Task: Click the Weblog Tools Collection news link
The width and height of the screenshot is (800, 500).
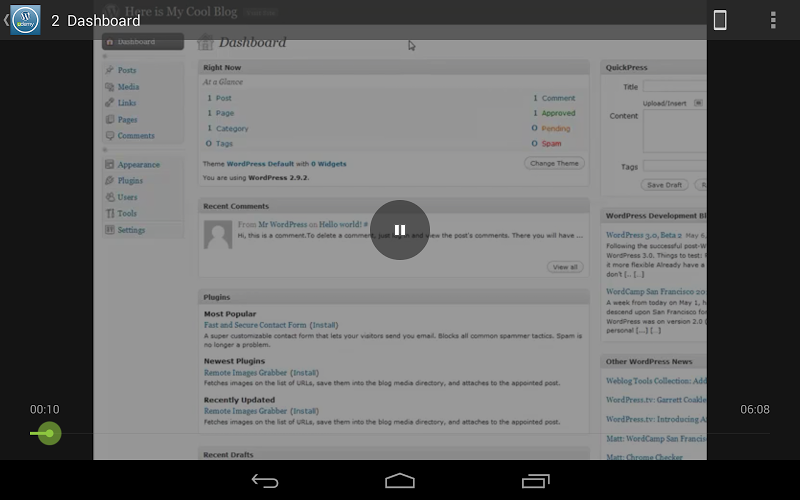Action: [x=656, y=381]
